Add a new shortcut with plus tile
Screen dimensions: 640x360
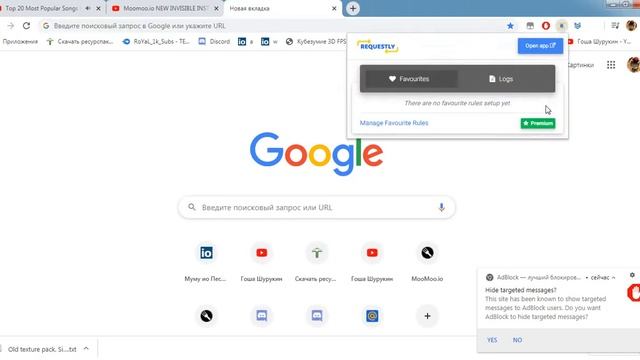coord(427,316)
